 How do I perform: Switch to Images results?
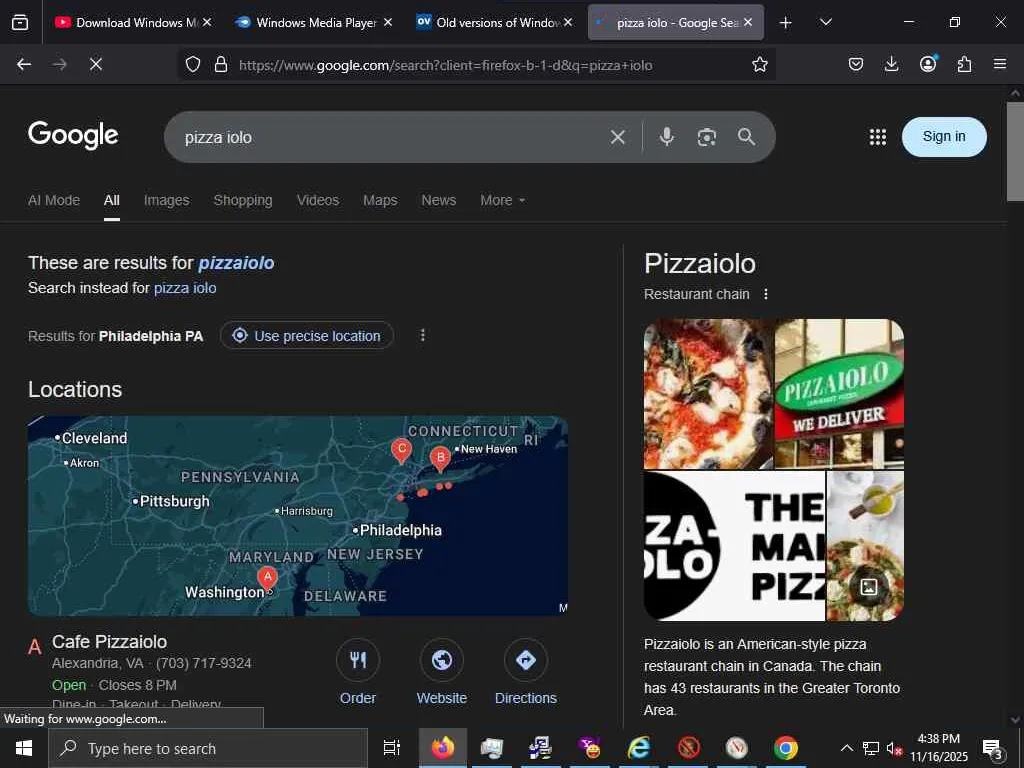tap(167, 200)
